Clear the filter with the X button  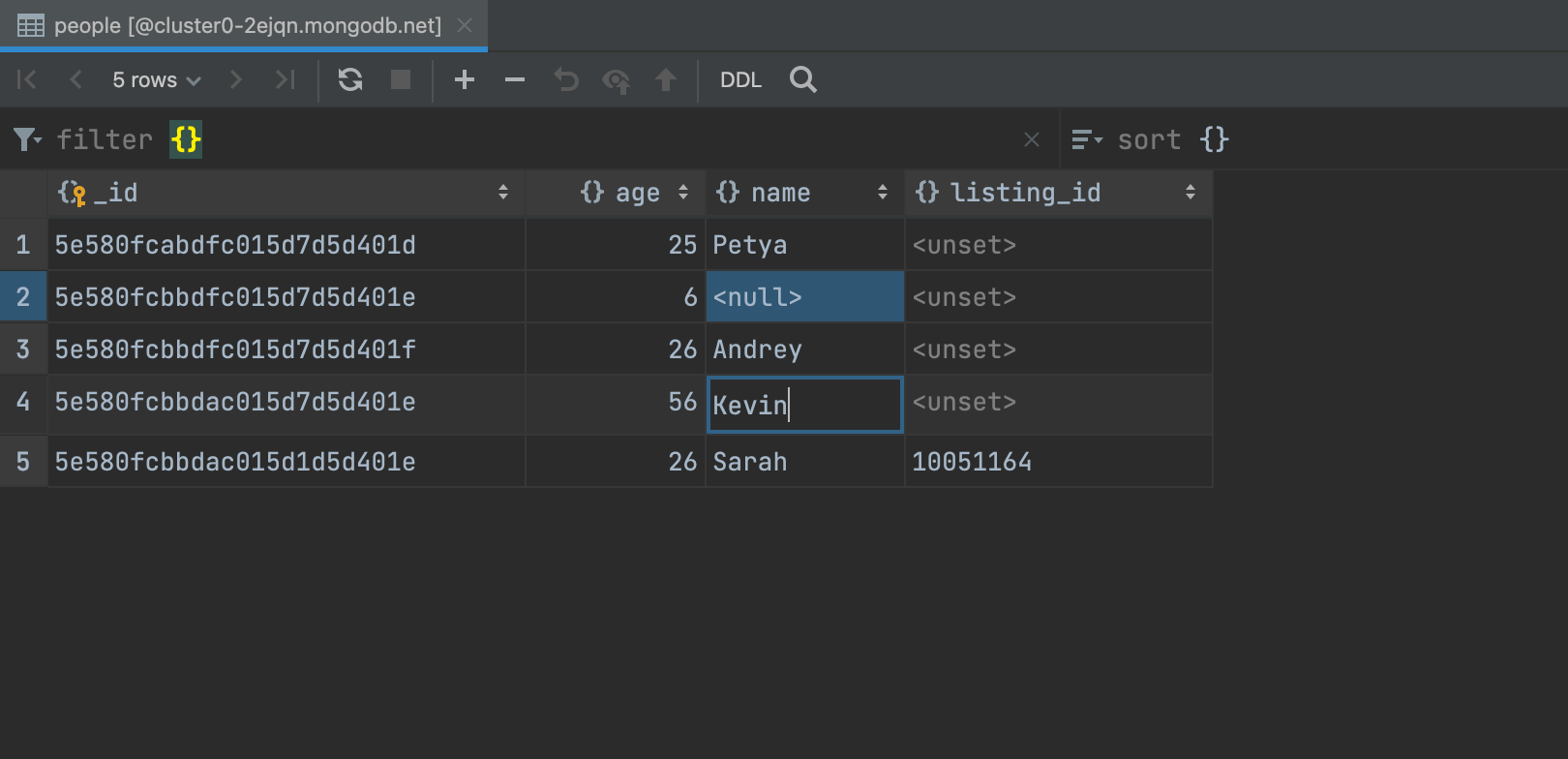(1032, 139)
